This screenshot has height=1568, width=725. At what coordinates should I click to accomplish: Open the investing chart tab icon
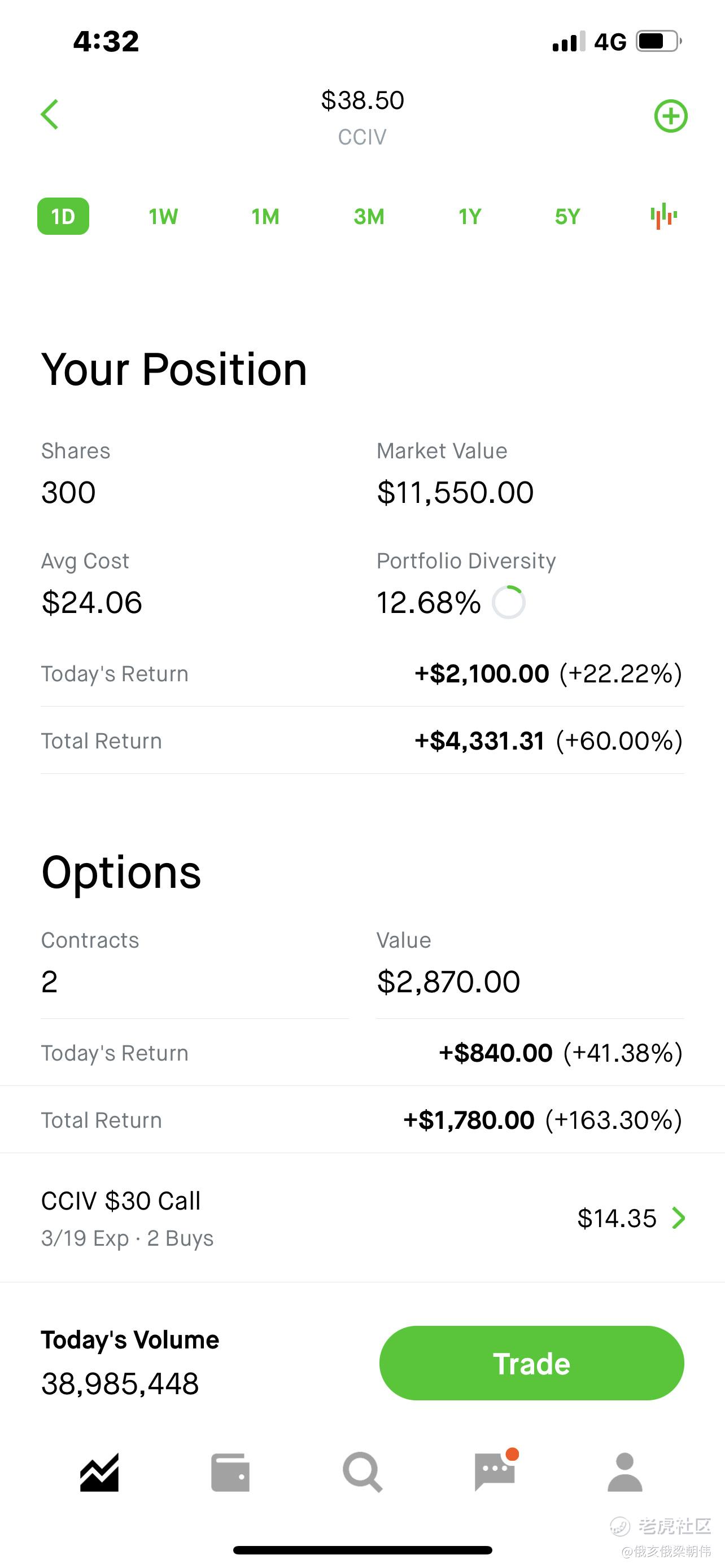coord(99,1472)
